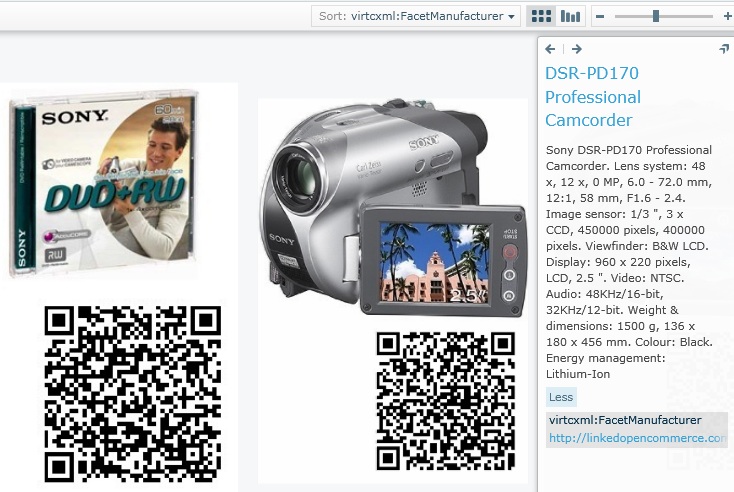
Task: Click the QR code under the DVD+RW
Action: coord(132,392)
